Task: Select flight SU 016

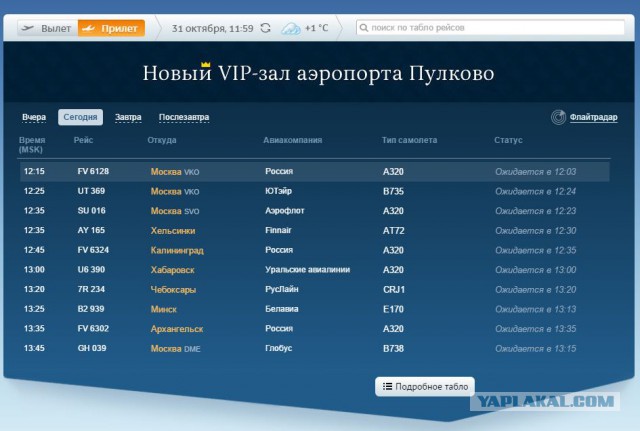Action: pos(91,211)
